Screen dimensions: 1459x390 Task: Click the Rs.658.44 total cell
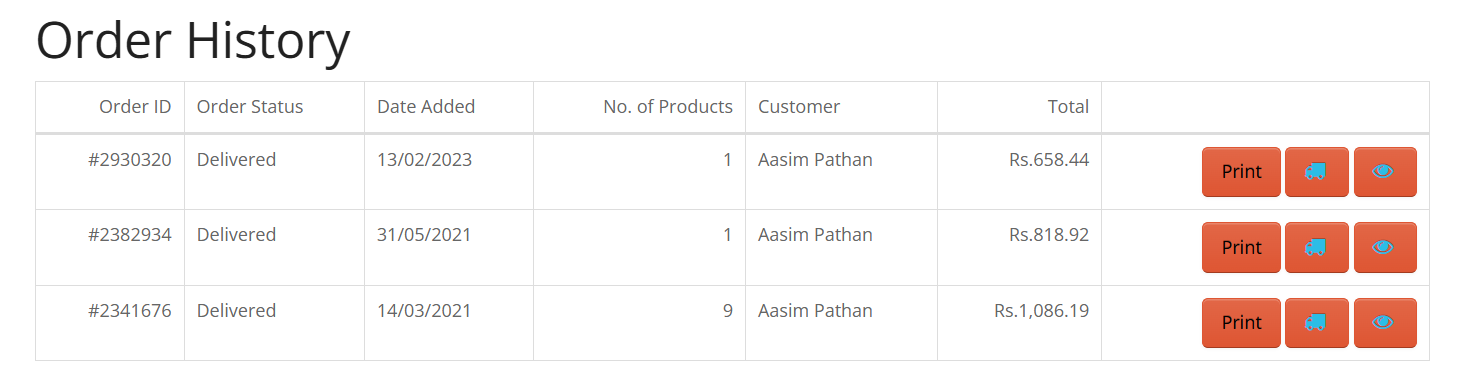tap(1020, 172)
